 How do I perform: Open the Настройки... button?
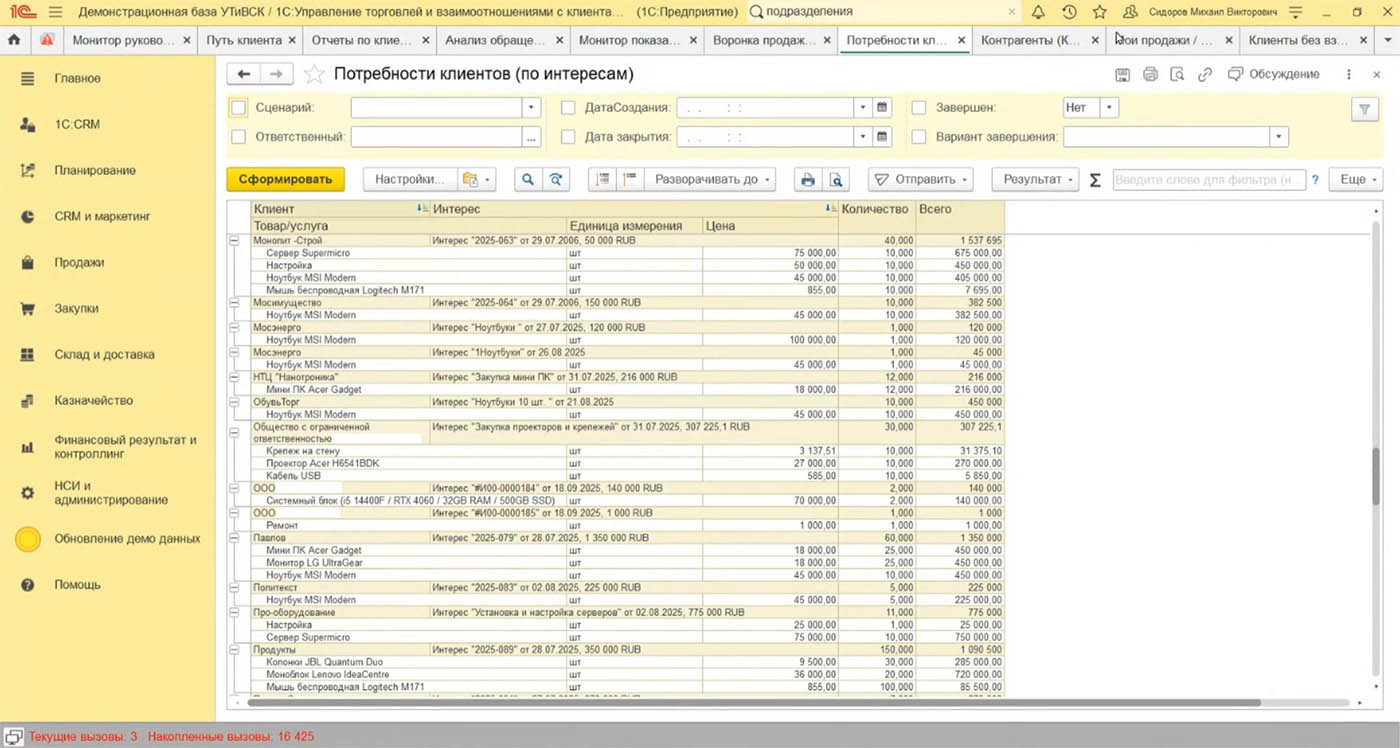(409, 180)
